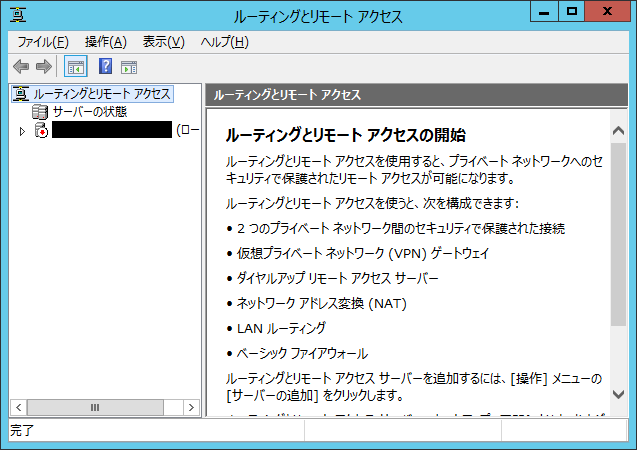The image size is (637, 450).
Task: Expand the redacted server node in the tree
Action: tap(22, 130)
